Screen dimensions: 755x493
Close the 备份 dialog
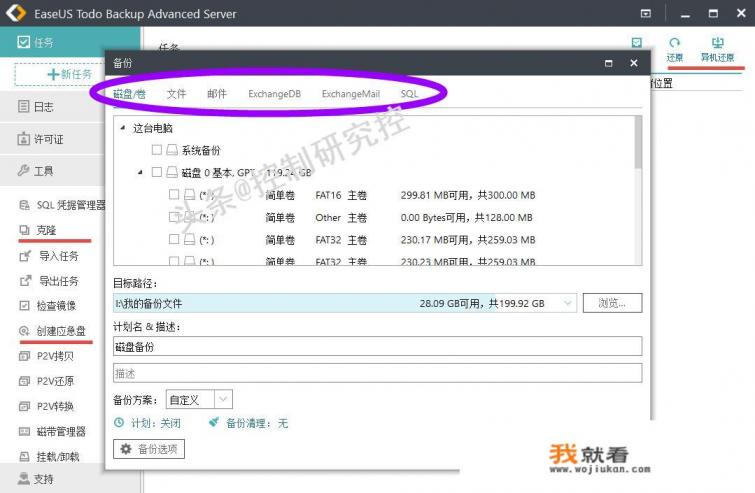[634, 63]
